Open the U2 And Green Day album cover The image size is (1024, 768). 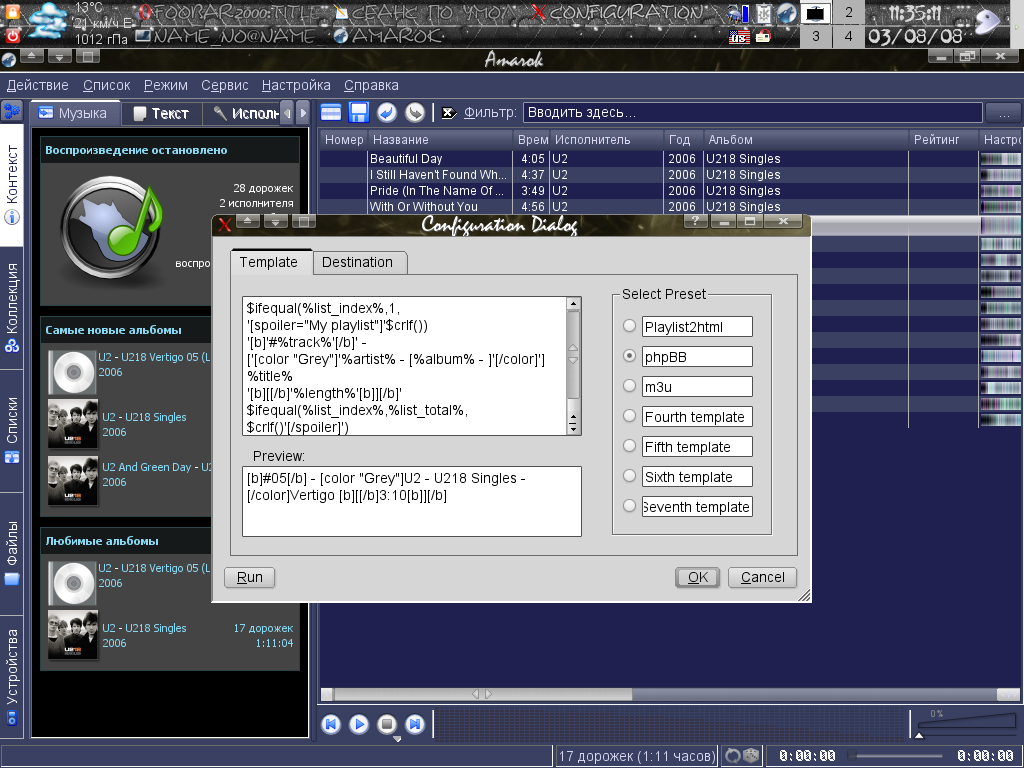click(73, 481)
